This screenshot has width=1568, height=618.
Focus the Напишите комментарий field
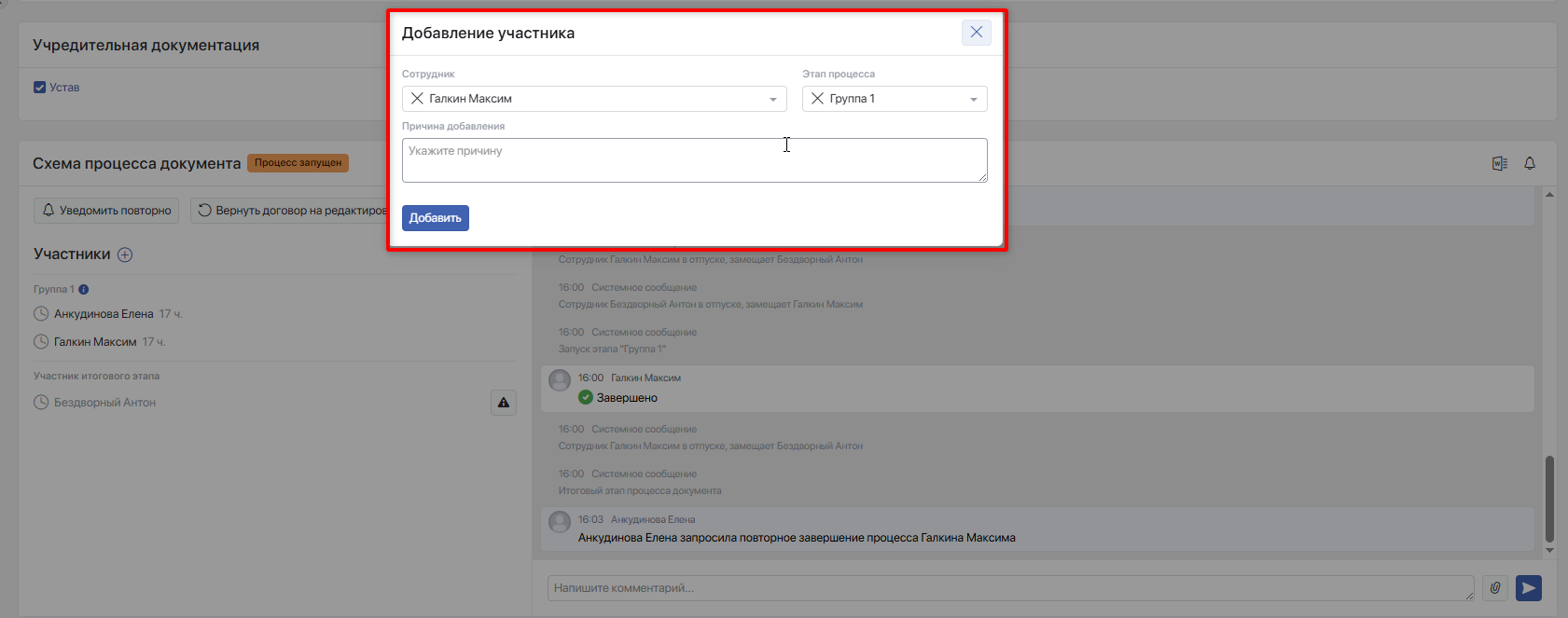(x=1011, y=588)
